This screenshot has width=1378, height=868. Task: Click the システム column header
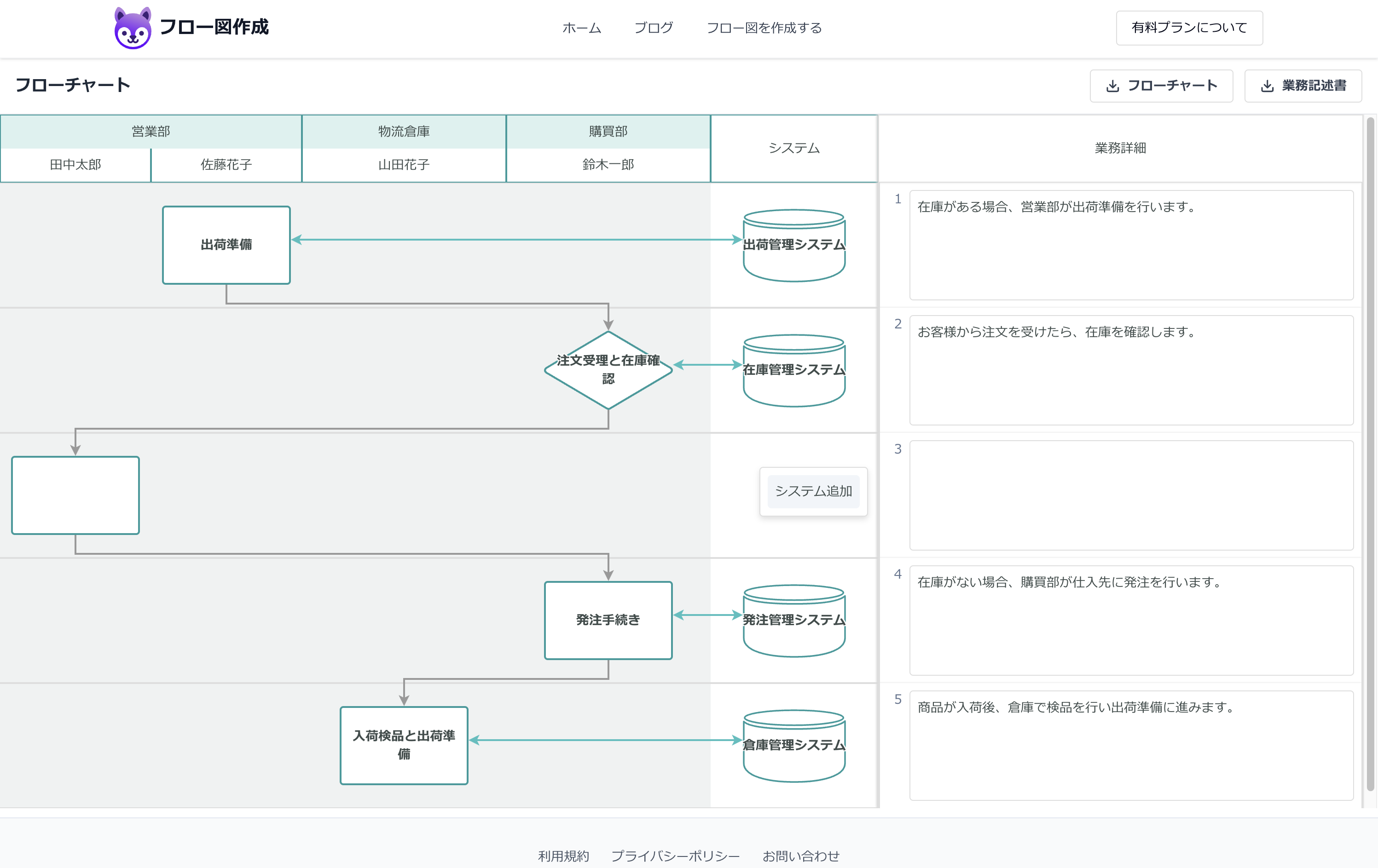tap(794, 148)
